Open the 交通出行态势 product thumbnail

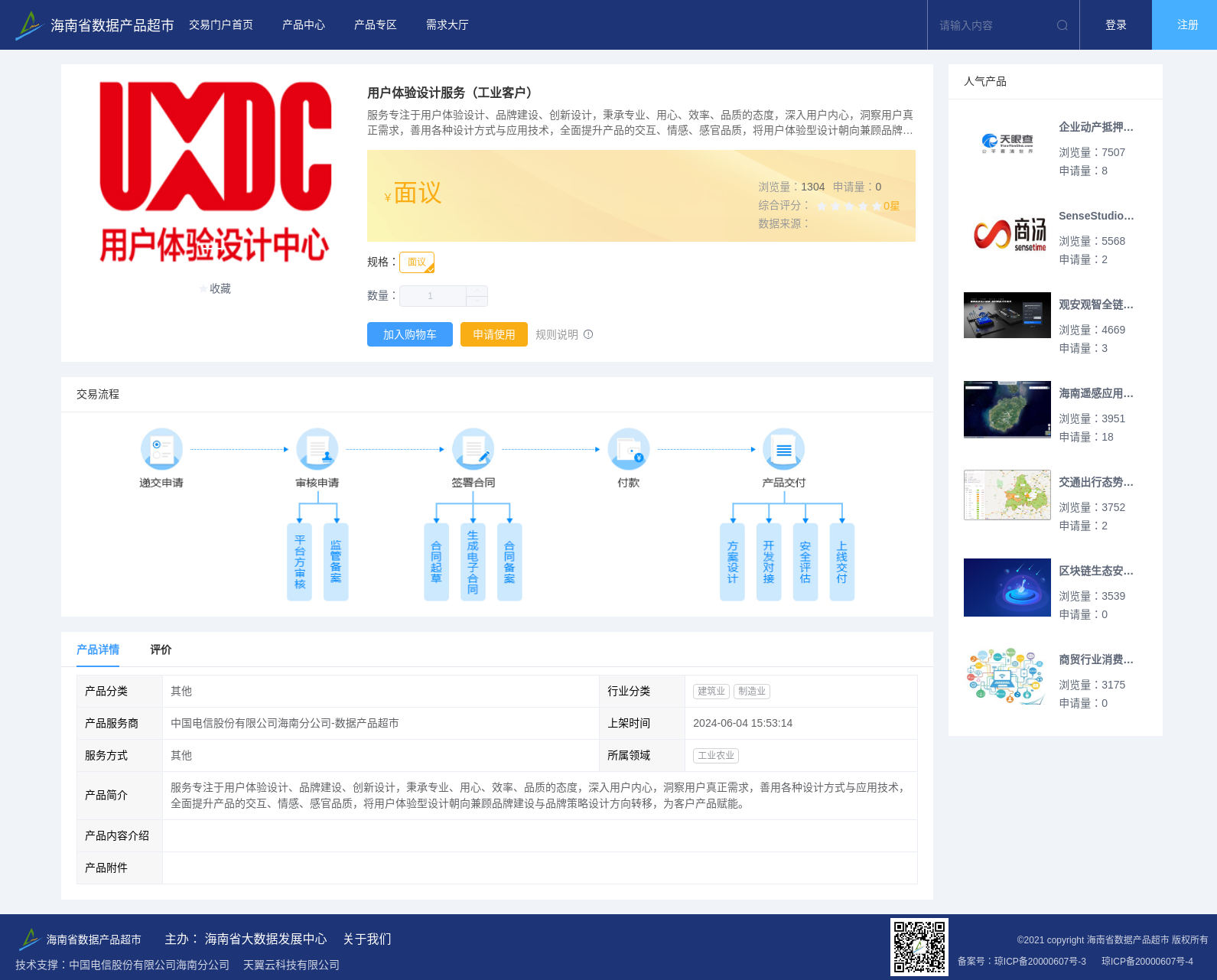(x=1007, y=495)
